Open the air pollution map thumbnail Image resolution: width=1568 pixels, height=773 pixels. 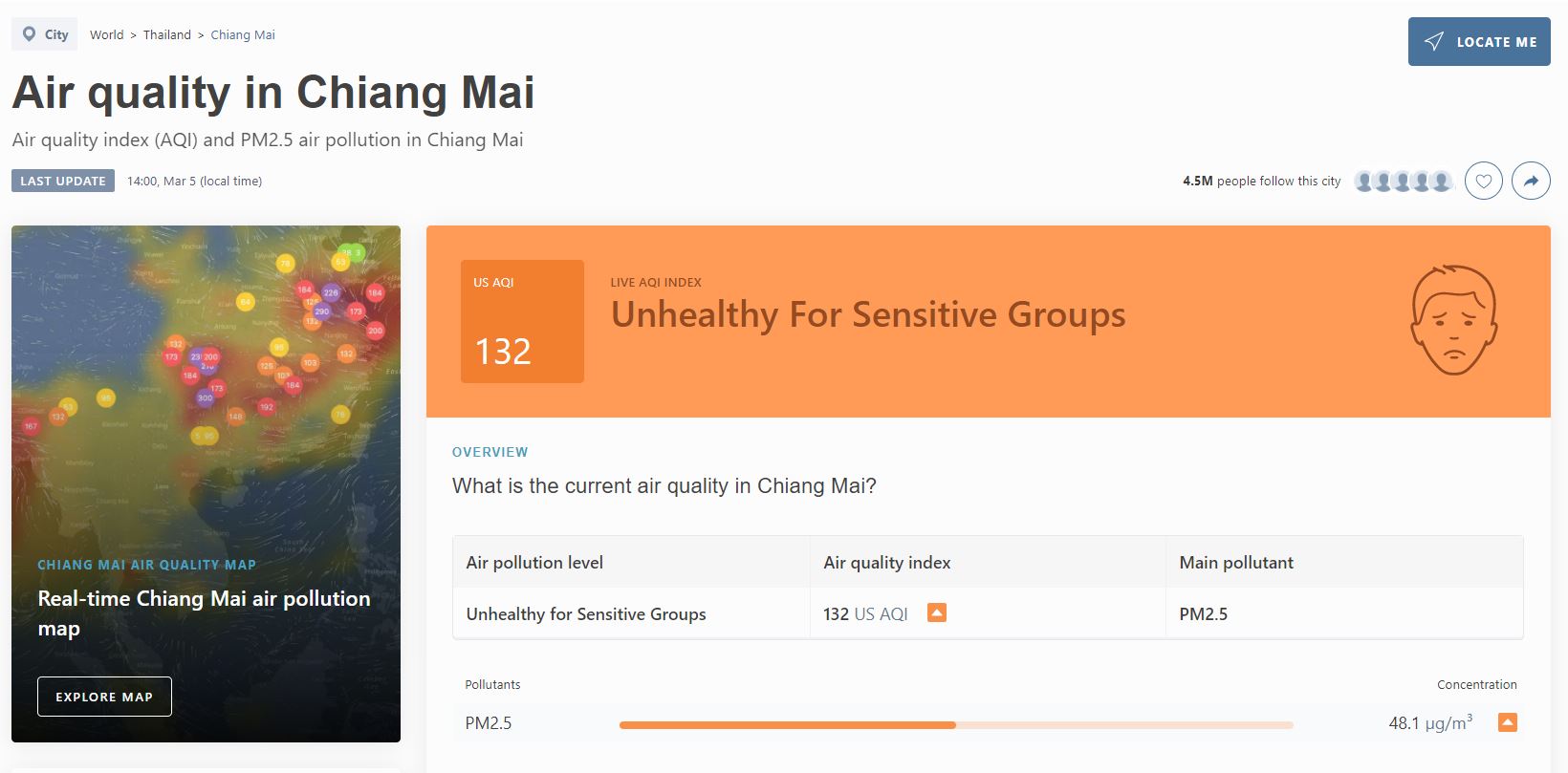point(206,382)
